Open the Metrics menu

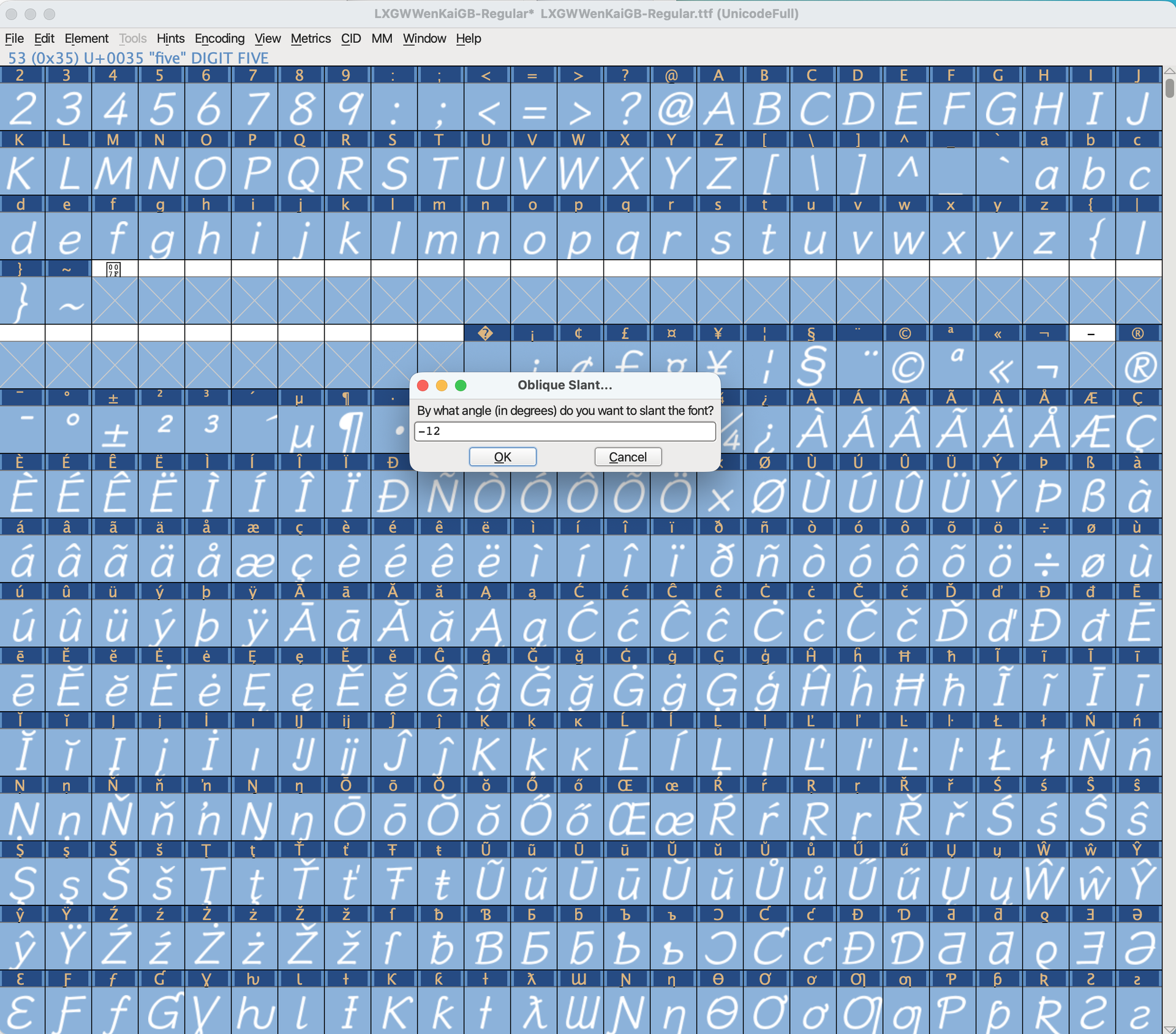[311, 39]
